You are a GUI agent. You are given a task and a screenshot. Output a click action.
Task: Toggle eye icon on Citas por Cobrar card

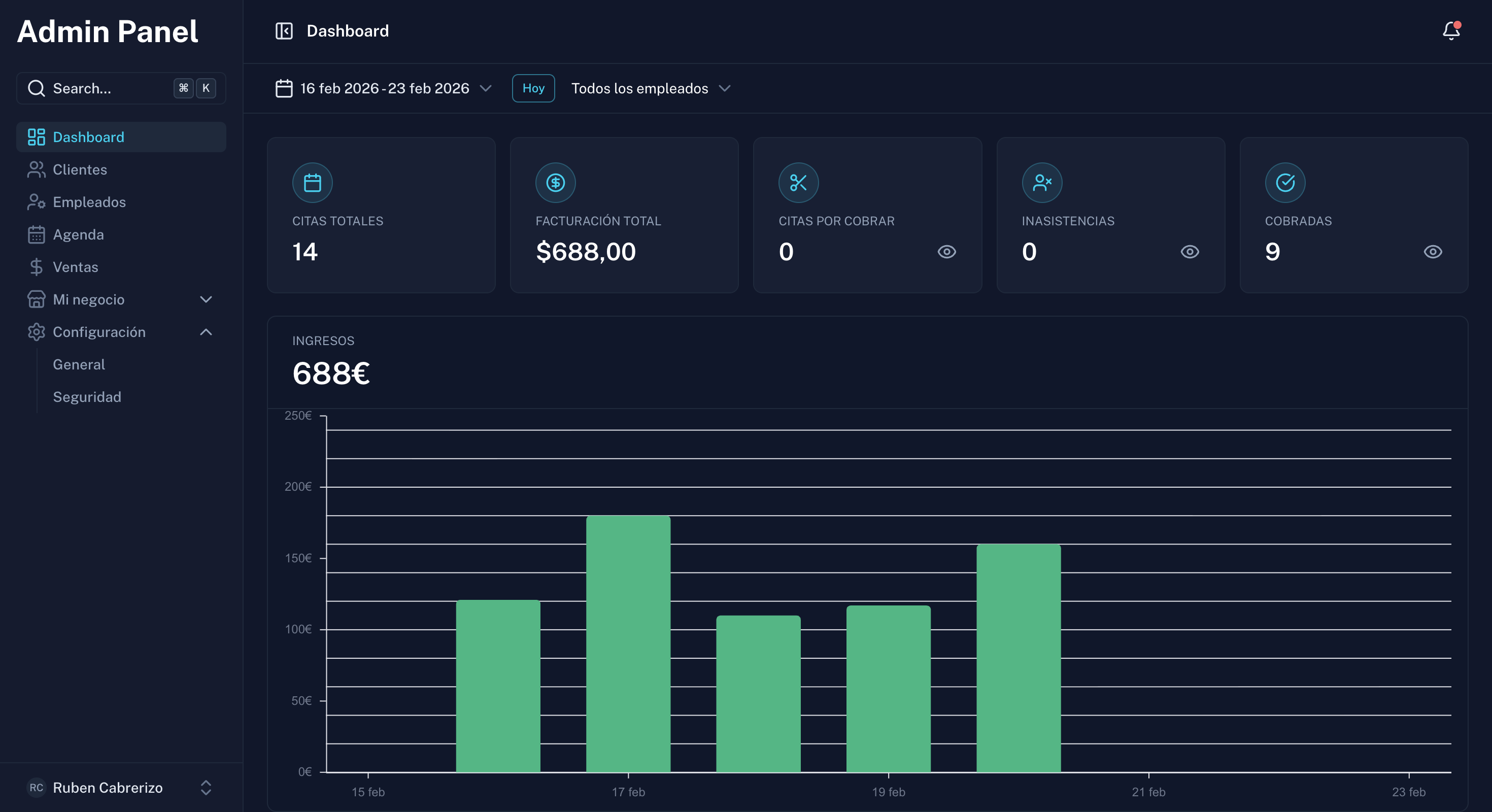(x=946, y=252)
